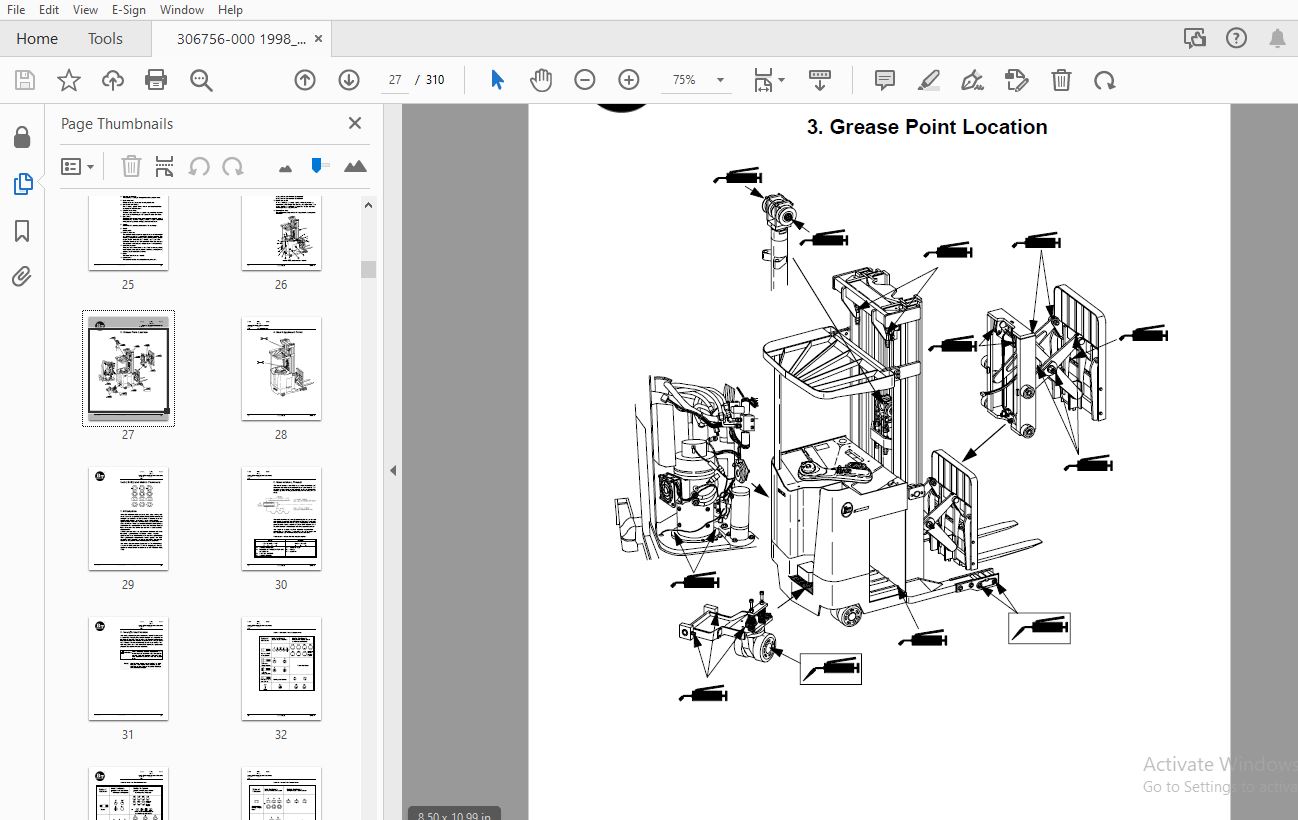
Task: Select the Highlight text tool
Action: (x=929, y=80)
